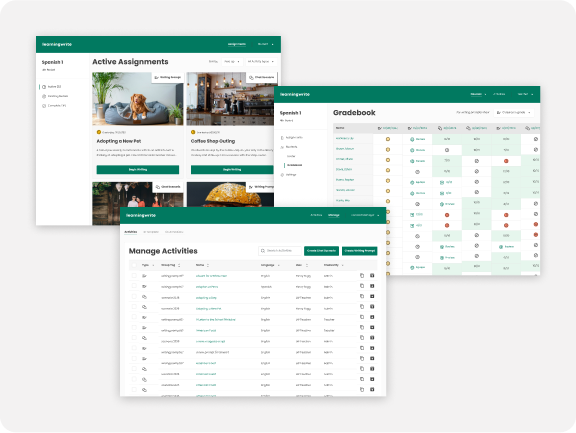The width and height of the screenshot is (576, 433).
Task: Click Settings gear icon in Gradebook sidebar
Action: click(x=282, y=175)
